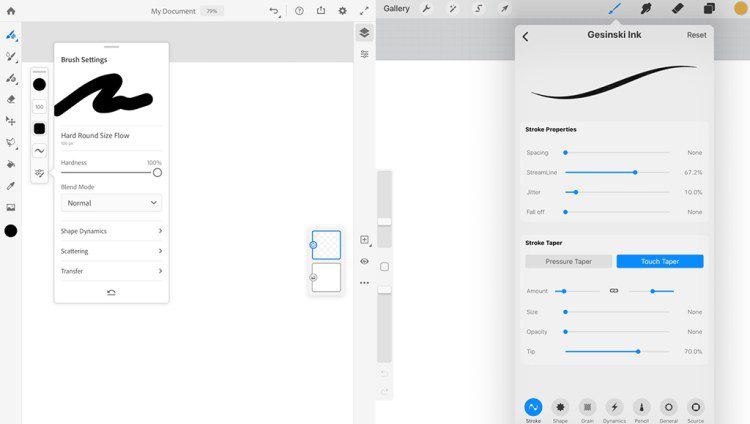Open Gallery in Procreate
This screenshot has height=424, width=750.
pyautogui.click(x=397, y=9)
